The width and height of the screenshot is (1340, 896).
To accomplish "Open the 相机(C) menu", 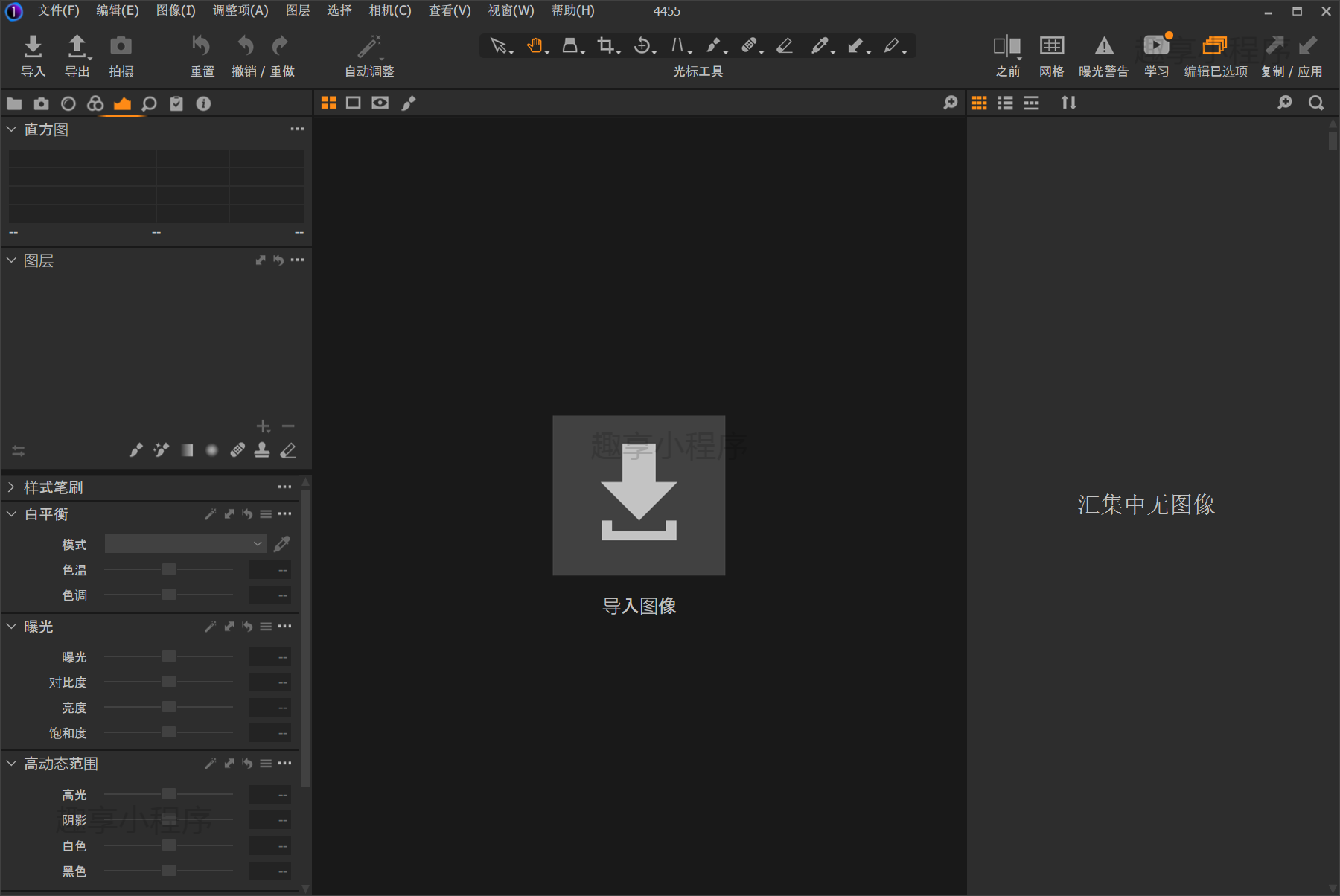I will click(390, 10).
